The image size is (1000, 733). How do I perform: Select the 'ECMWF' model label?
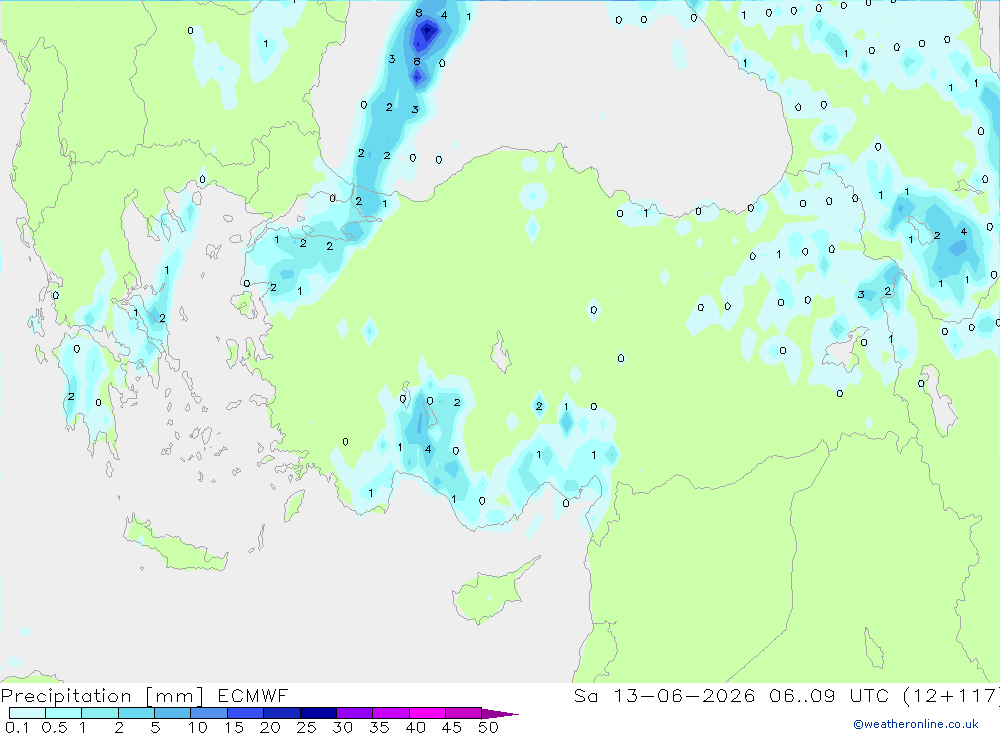coord(253,696)
